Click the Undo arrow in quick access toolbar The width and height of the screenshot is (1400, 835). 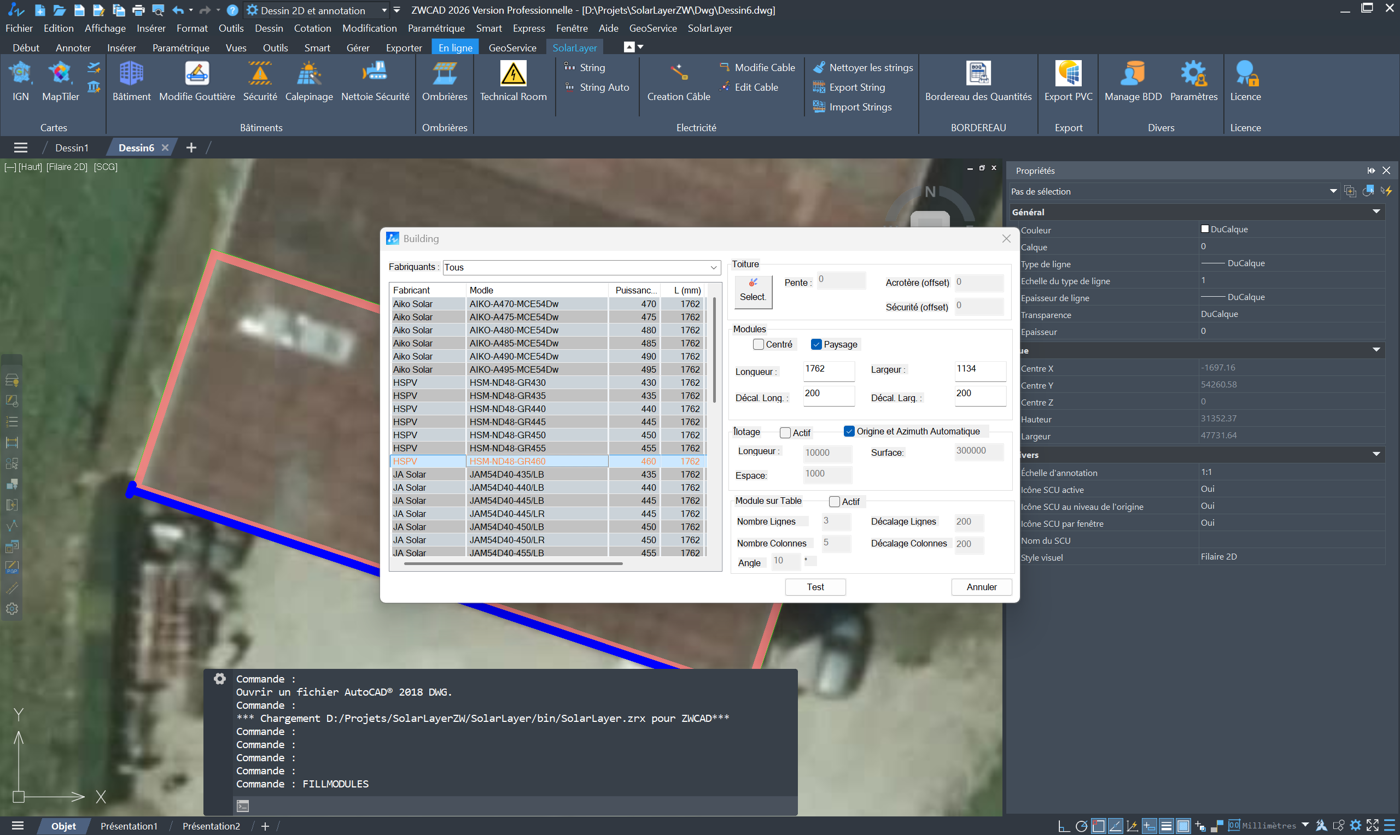coord(178,10)
